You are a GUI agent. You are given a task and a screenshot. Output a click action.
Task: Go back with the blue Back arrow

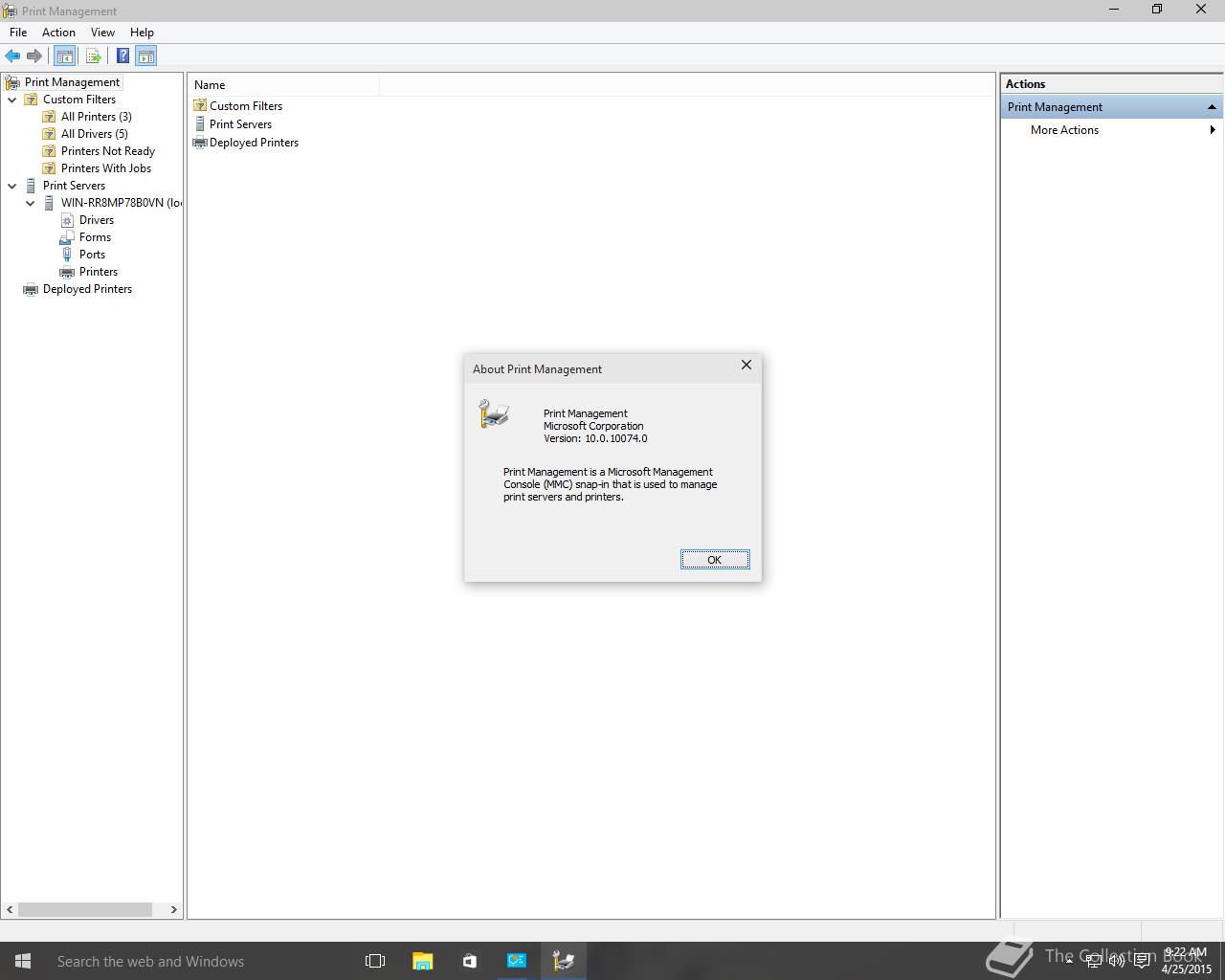click(12, 56)
